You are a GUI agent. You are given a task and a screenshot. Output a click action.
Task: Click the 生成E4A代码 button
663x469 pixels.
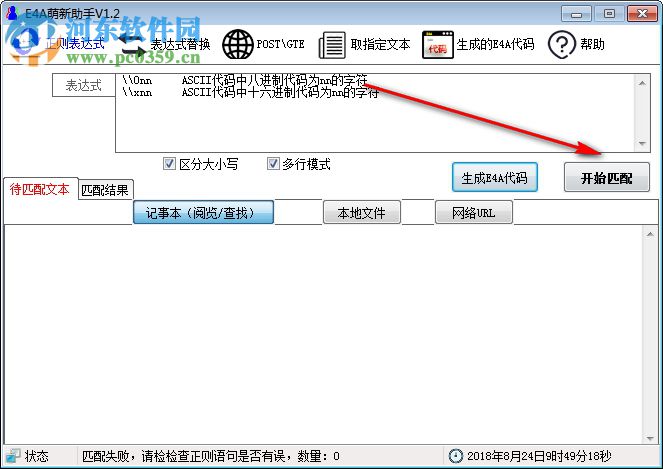tap(495, 178)
